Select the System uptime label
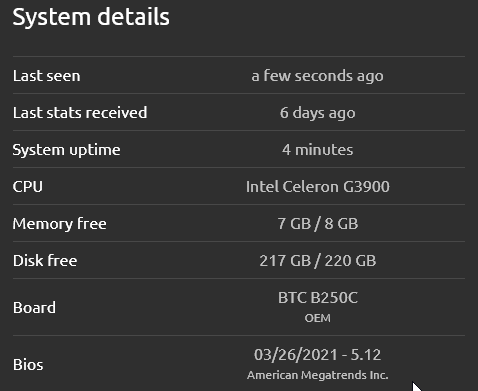Screen dimensions: 478x391 pos(66,150)
